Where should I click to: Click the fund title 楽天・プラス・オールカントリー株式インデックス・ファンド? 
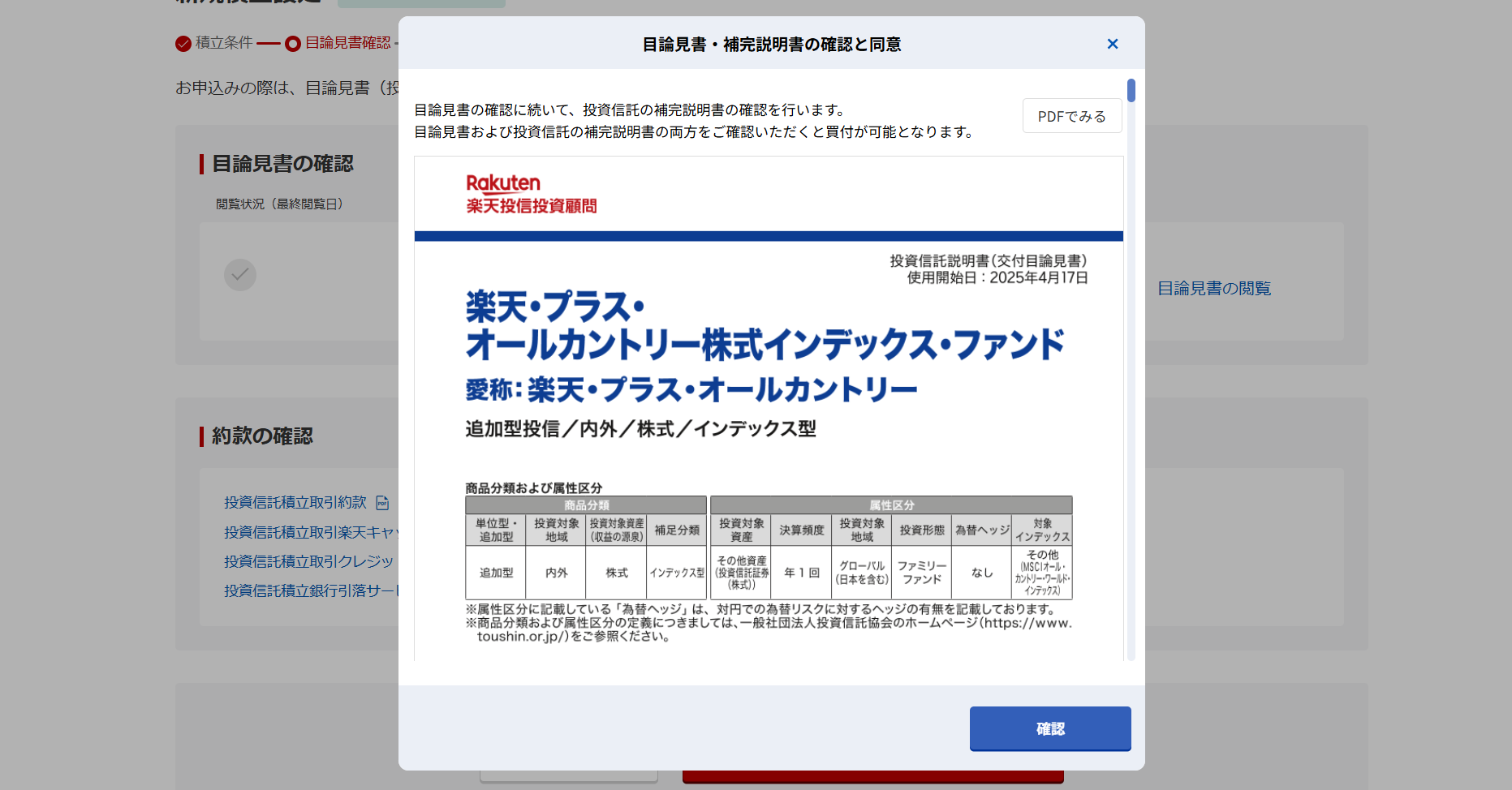(x=765, y=326)
